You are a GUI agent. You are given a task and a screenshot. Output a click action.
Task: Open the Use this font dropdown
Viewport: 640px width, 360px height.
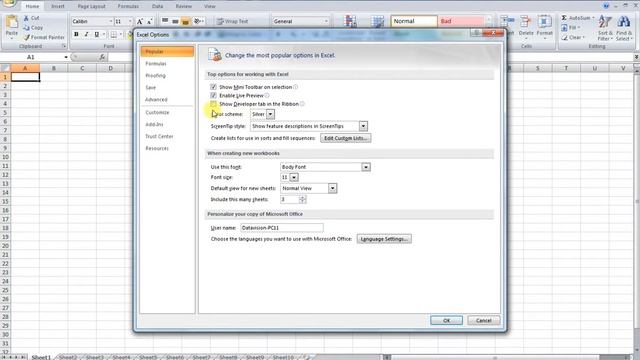[366, 167]
